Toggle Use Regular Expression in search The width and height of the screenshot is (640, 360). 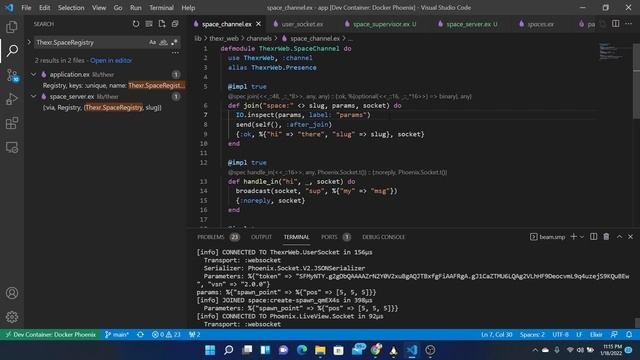(x=174, y=42)
